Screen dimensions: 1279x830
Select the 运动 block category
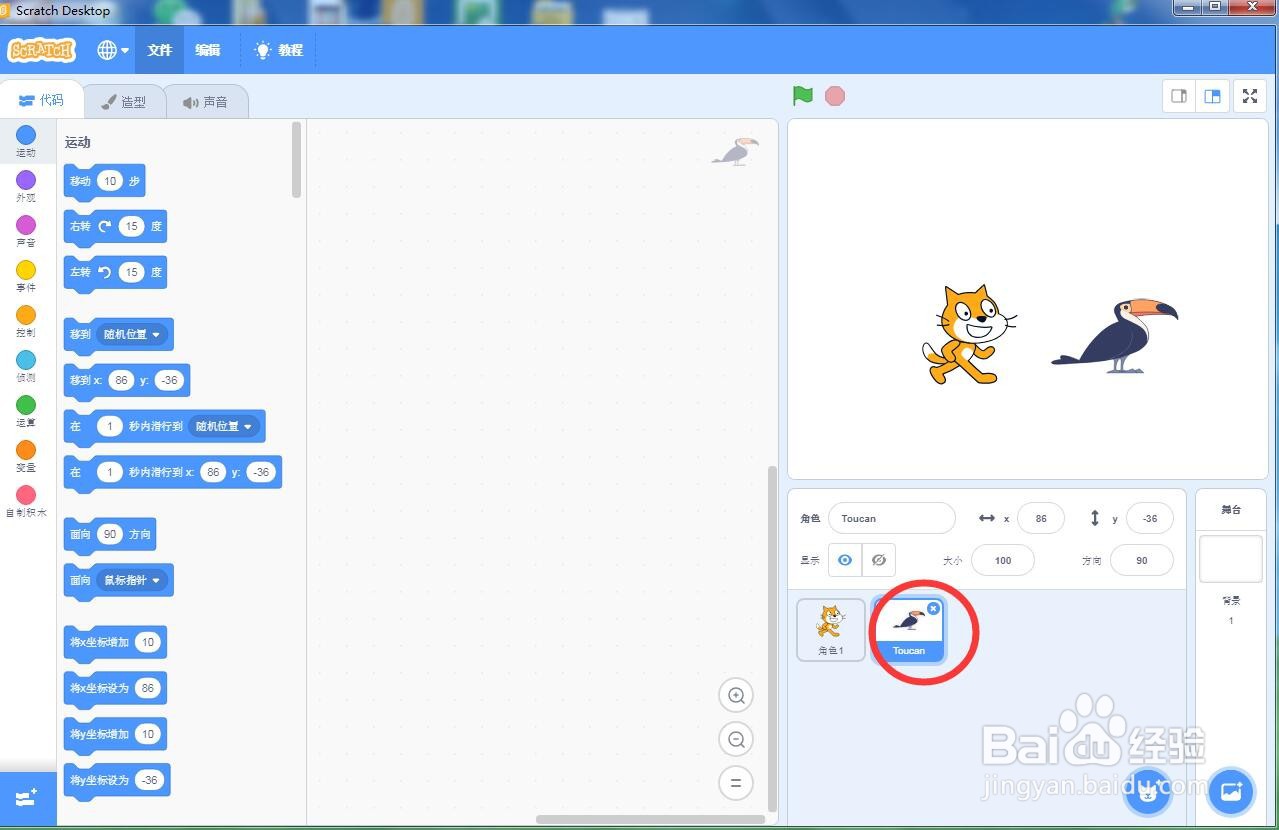click(26, 141)
